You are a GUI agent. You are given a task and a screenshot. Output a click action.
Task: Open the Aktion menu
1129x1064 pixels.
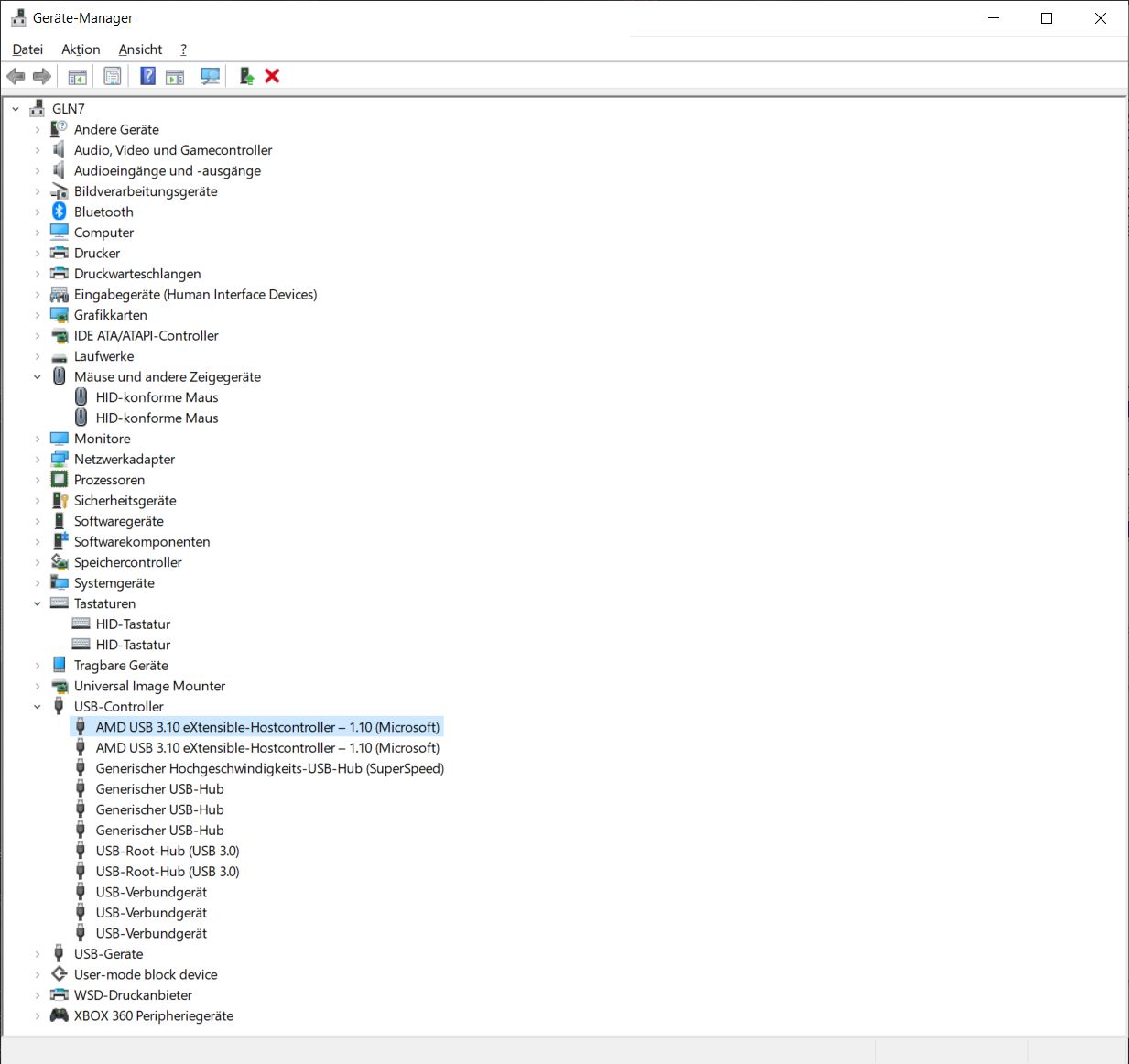point(81,49)
